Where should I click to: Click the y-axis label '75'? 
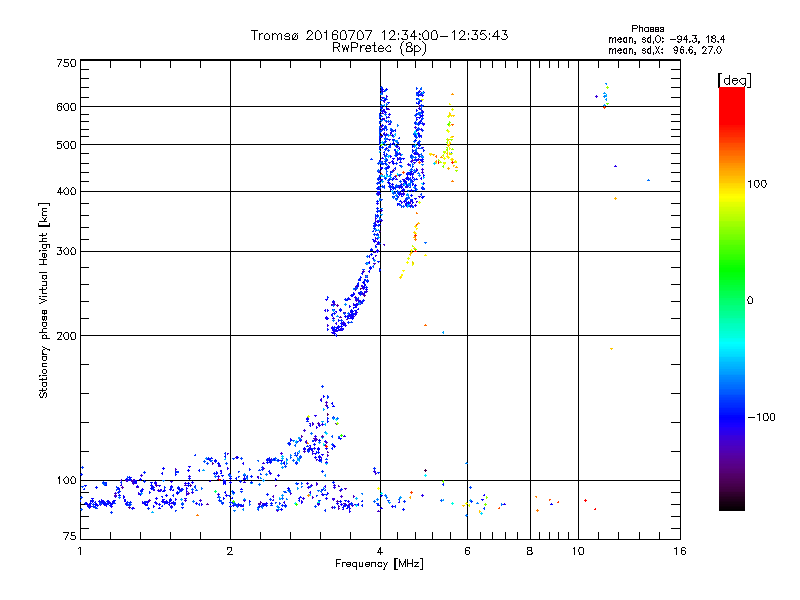pyautogui.click(x=70, y=536)
